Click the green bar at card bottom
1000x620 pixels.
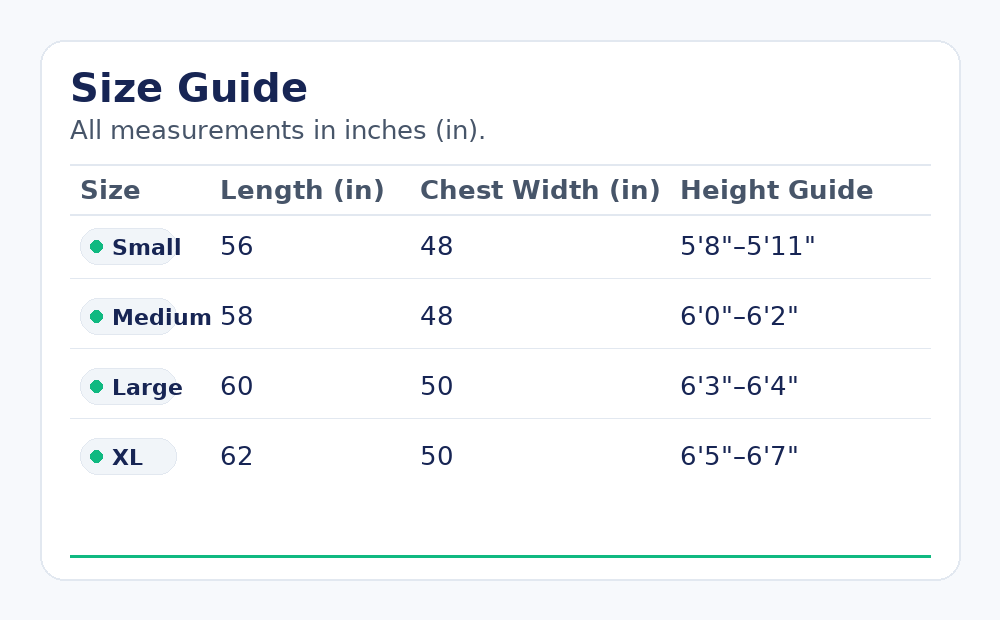(x=500, y=556)
